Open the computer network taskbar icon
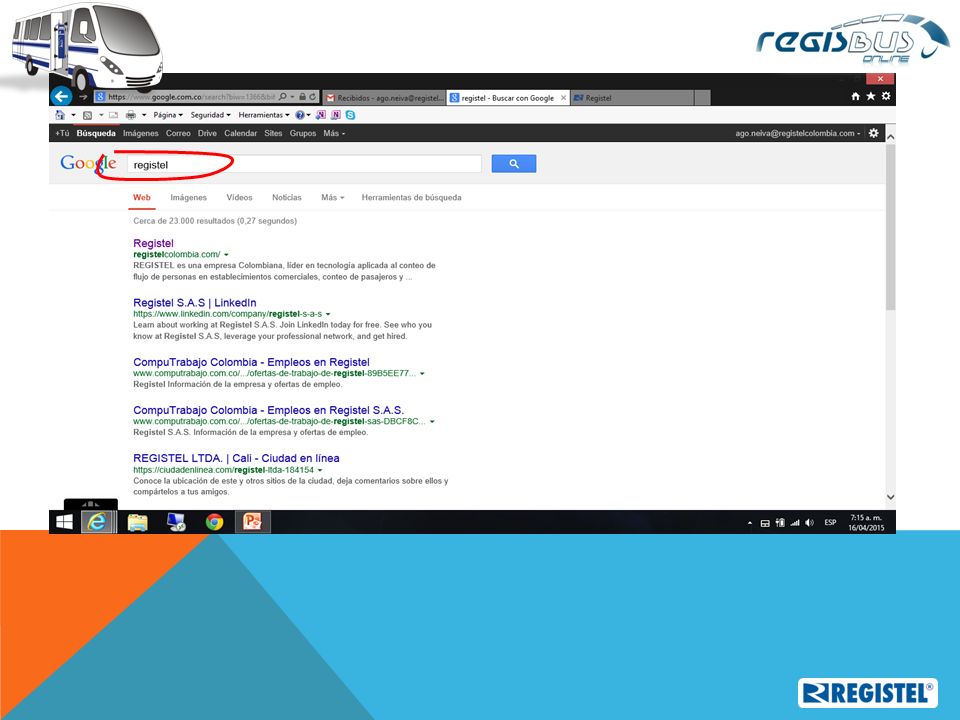Screen dimensions: 960x720 coord(176,522)
